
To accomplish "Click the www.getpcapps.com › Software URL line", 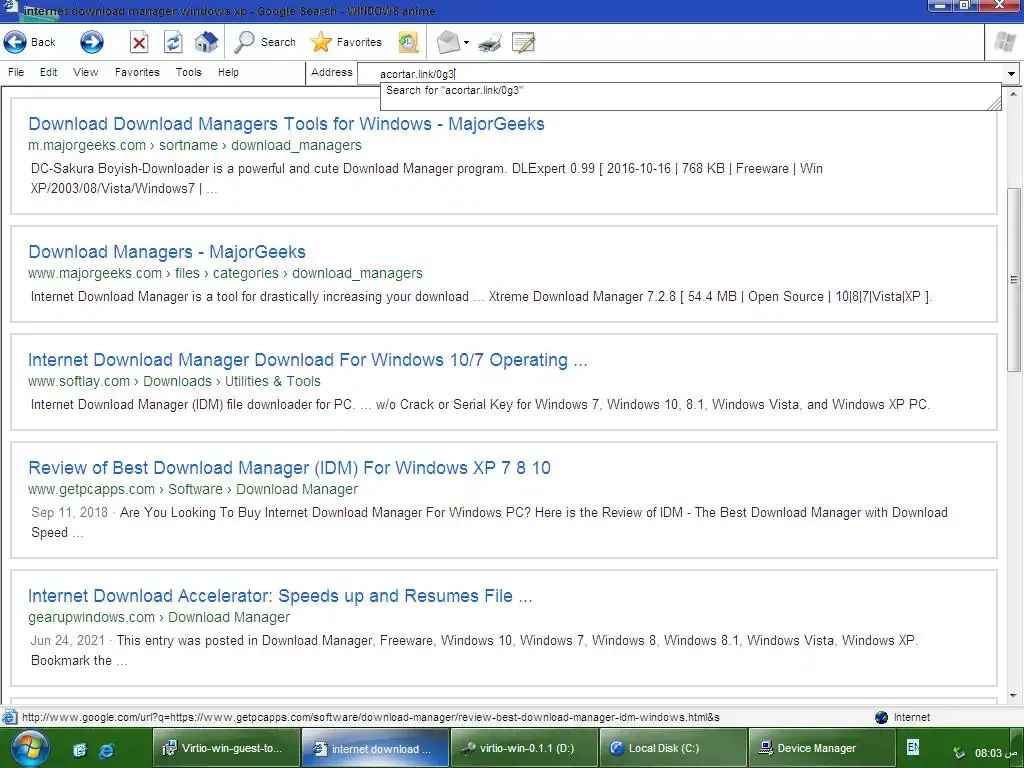I will (x=193, y=489).
